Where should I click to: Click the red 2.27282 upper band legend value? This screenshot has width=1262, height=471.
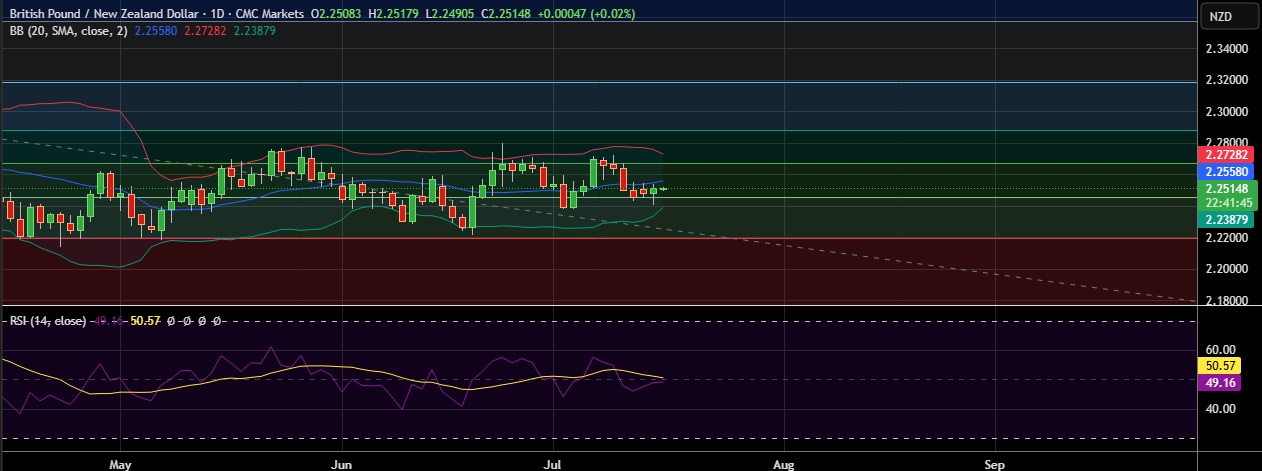(x=206, y=31)
